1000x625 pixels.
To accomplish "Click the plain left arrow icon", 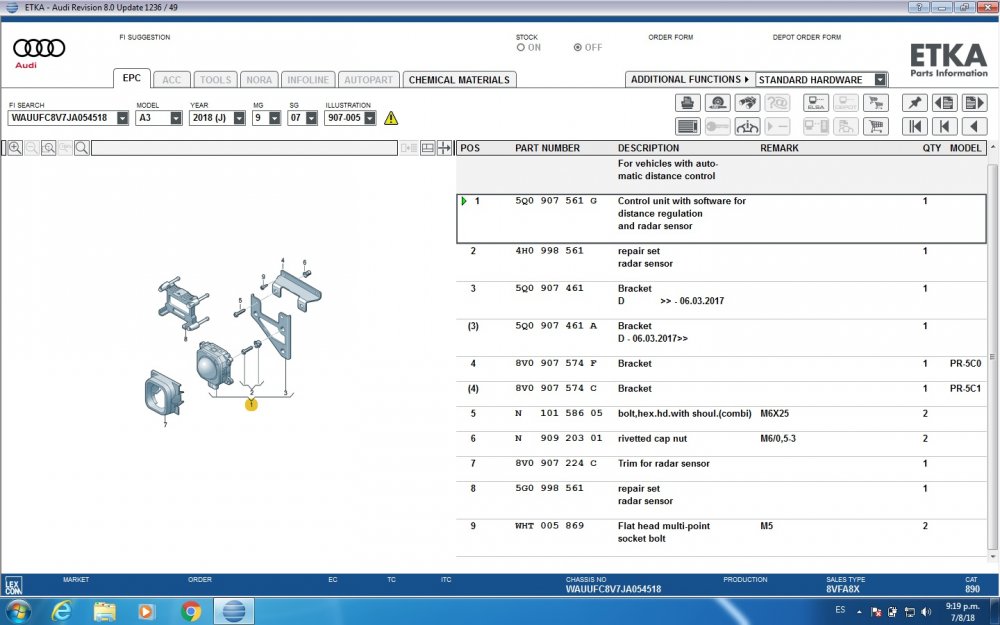I will (974, 126).
